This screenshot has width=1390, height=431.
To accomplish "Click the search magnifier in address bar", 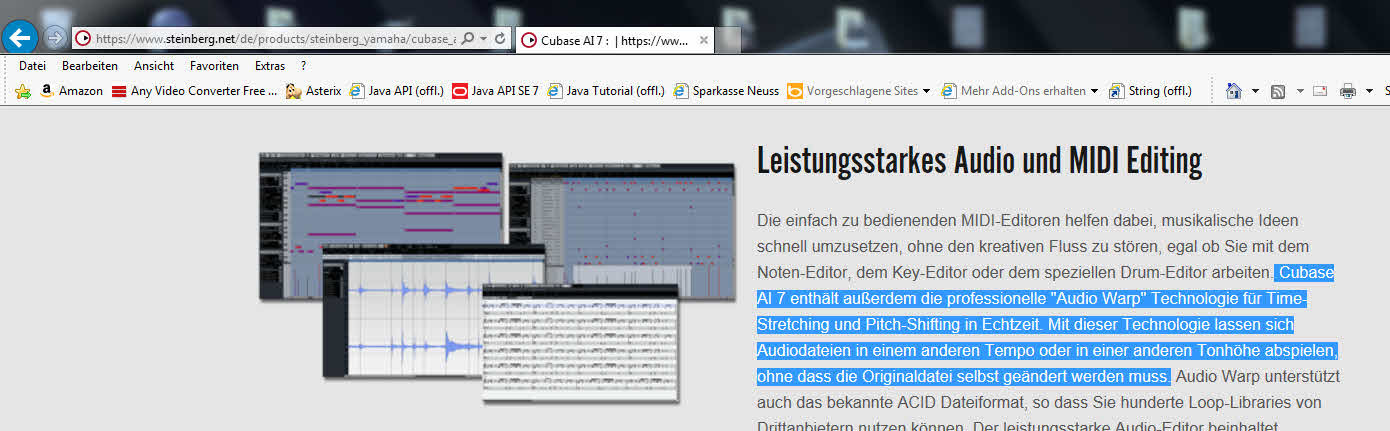I will 467,39.
